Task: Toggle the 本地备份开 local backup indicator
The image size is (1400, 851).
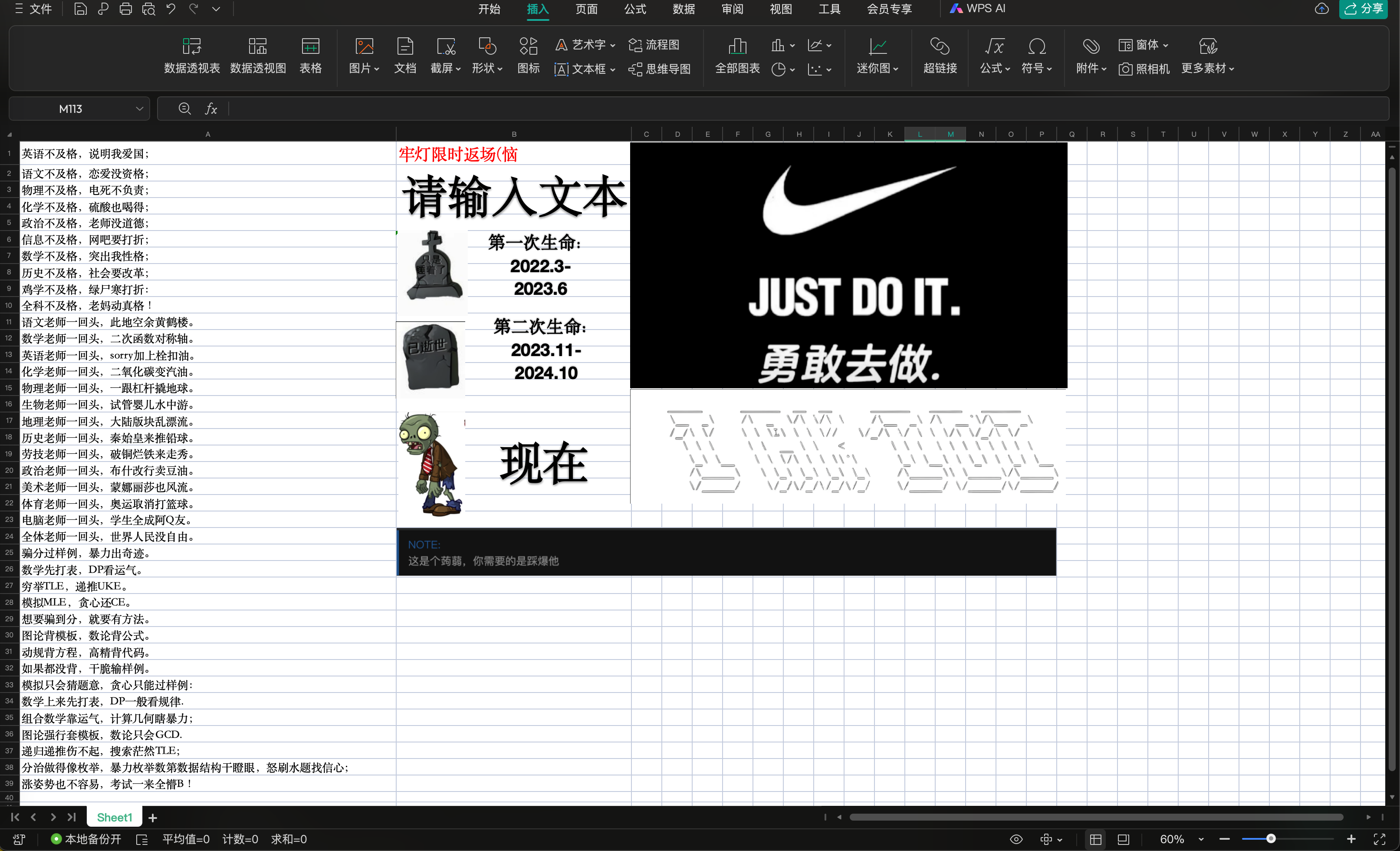Action: pyautogui.click(x=86, y=839)
